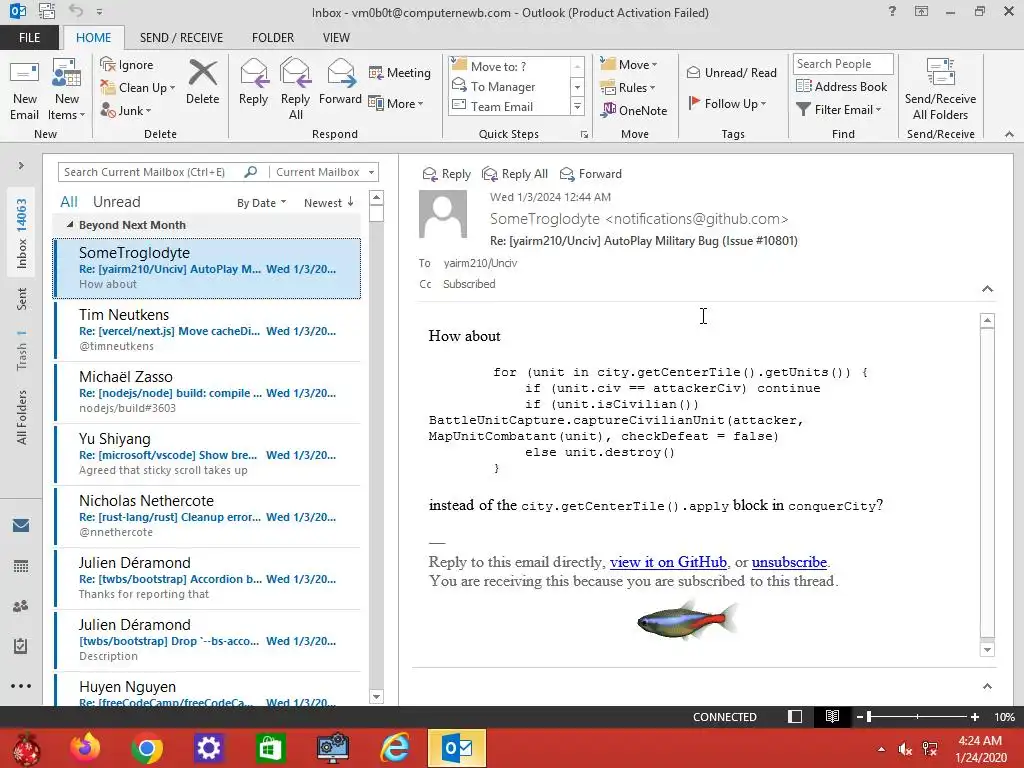Click Reply All in reading pane

pos(515,174)
